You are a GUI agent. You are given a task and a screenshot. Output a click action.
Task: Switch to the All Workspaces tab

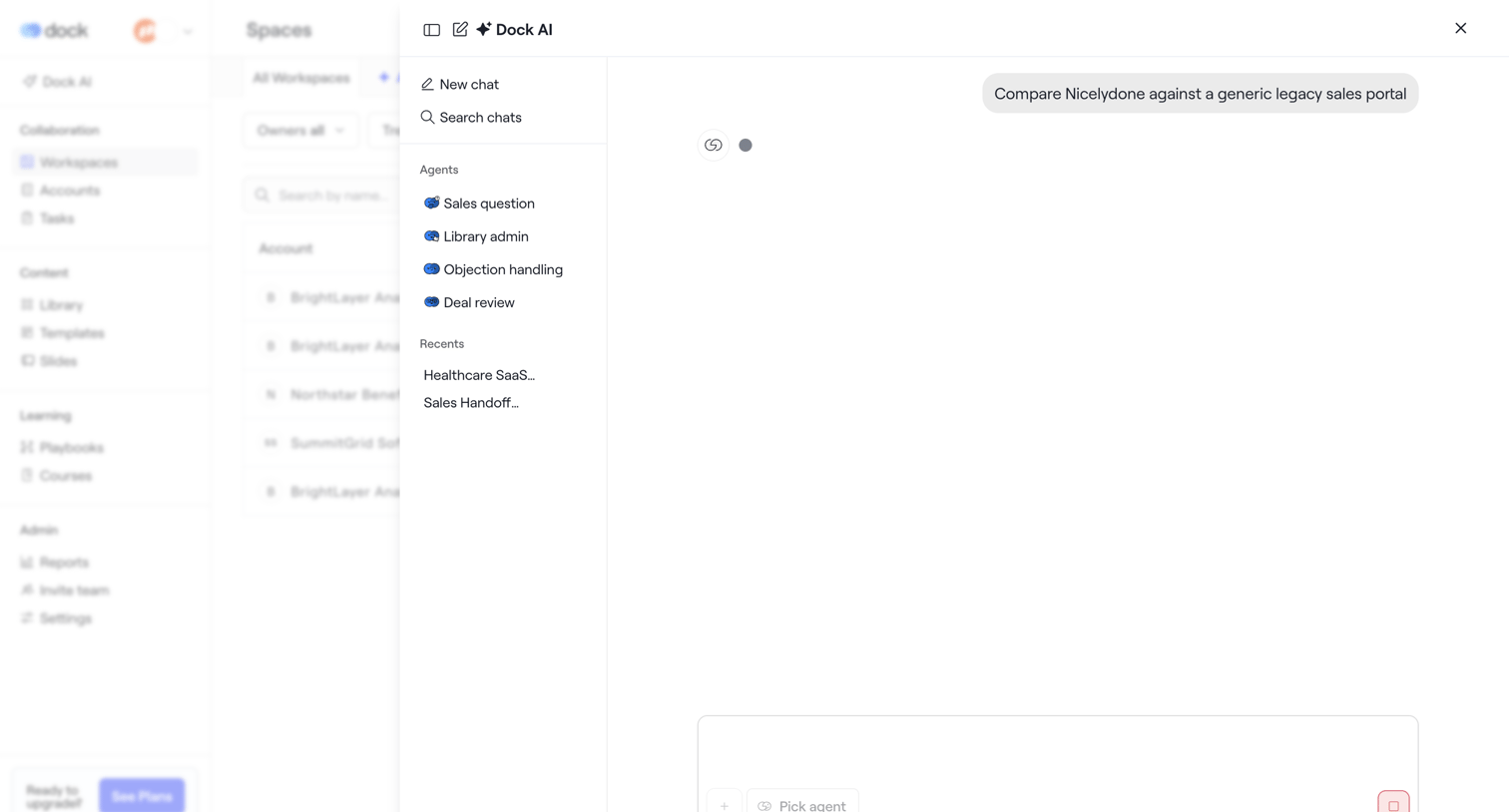301,78
